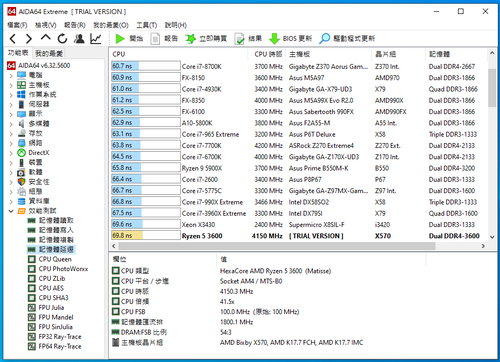
Task: Expand the multimedia node chevron
Action: (x=11, y=124)
